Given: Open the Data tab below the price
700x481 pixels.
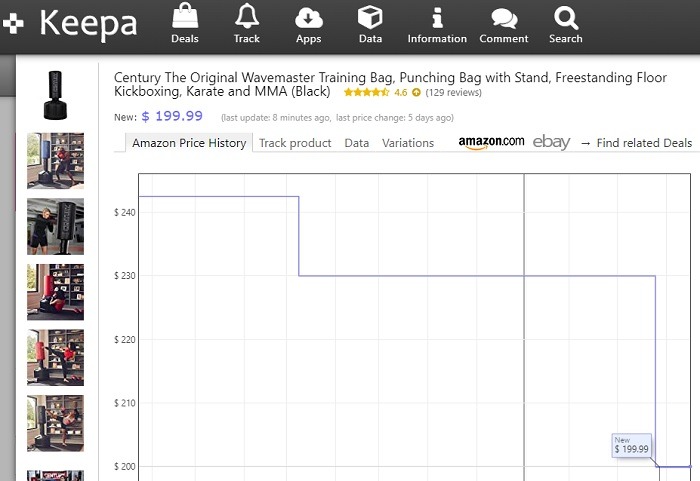Looking at the screenshot, I should point(357,143).
